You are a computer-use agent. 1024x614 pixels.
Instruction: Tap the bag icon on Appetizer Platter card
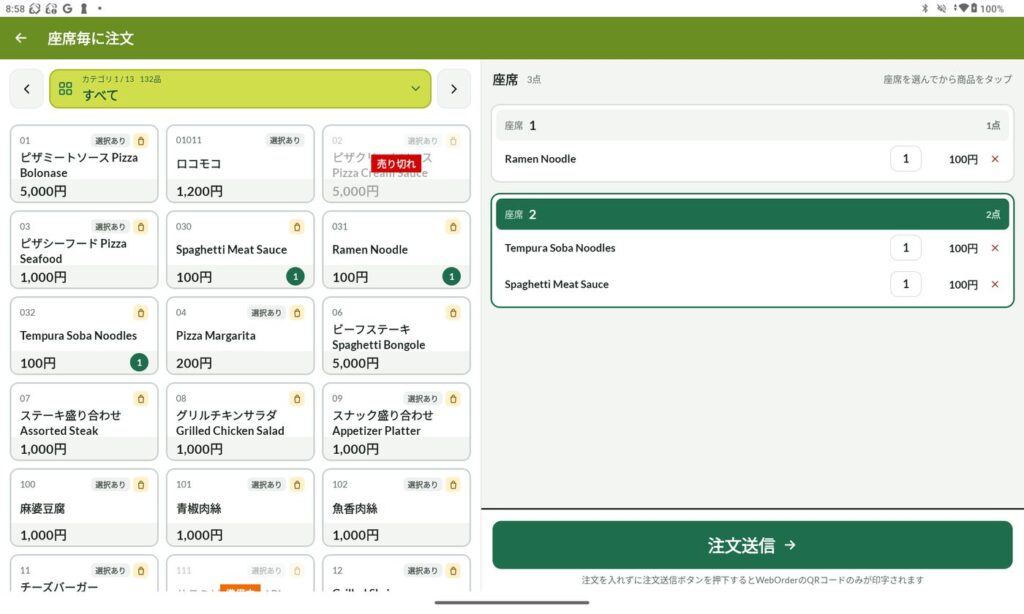click(453, 398)
